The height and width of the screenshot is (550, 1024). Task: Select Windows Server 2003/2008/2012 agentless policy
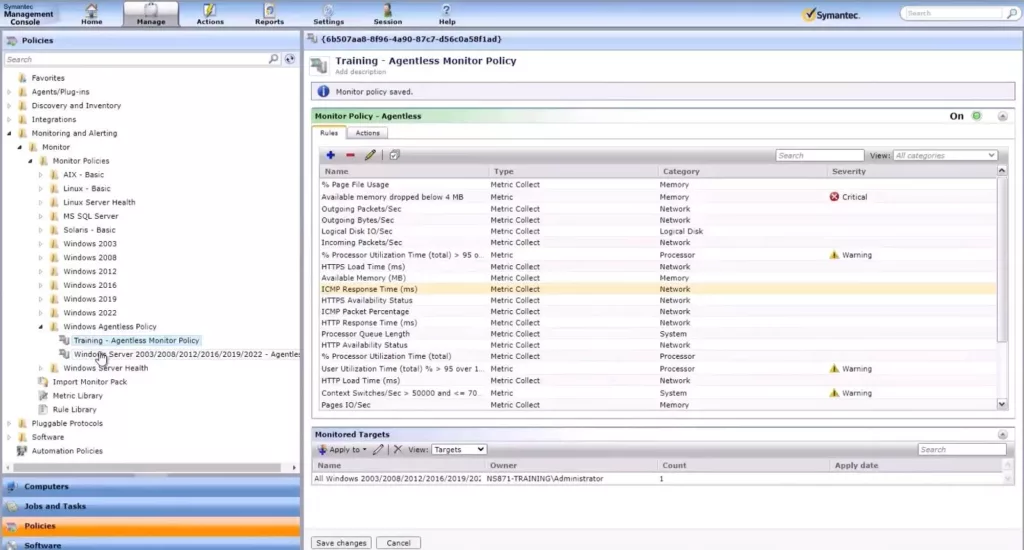(187, 354)
